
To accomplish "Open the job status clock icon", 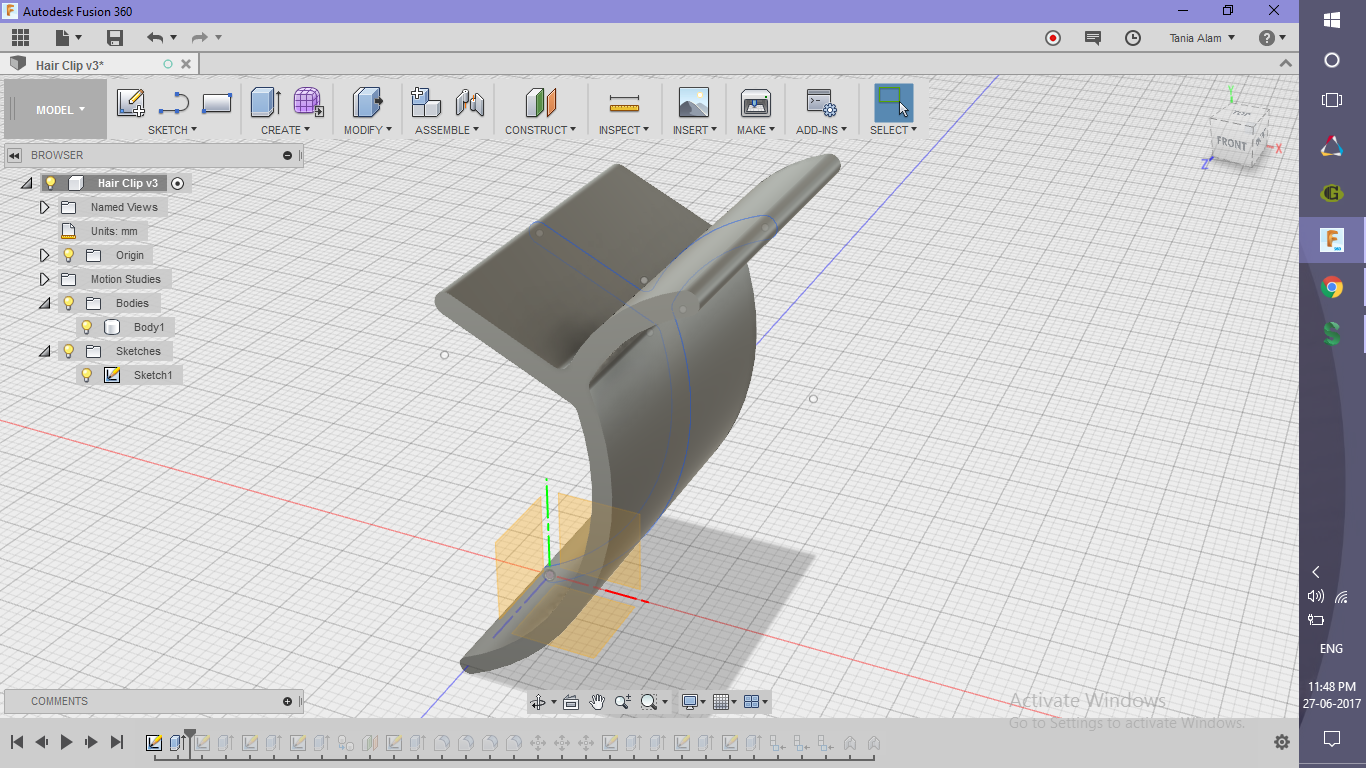I will 1133,38.
